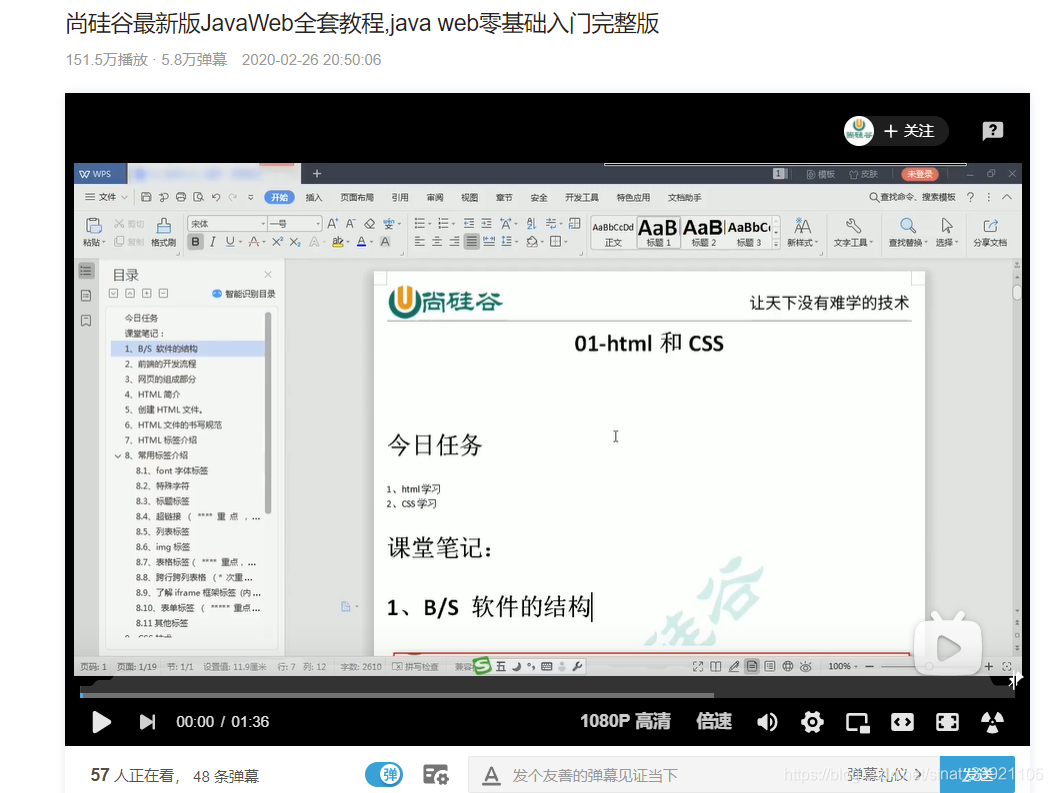Select the 开始 ribbon tab
Image resolution: width=1053 pixels, height=793 pixels.
(279, 197)
